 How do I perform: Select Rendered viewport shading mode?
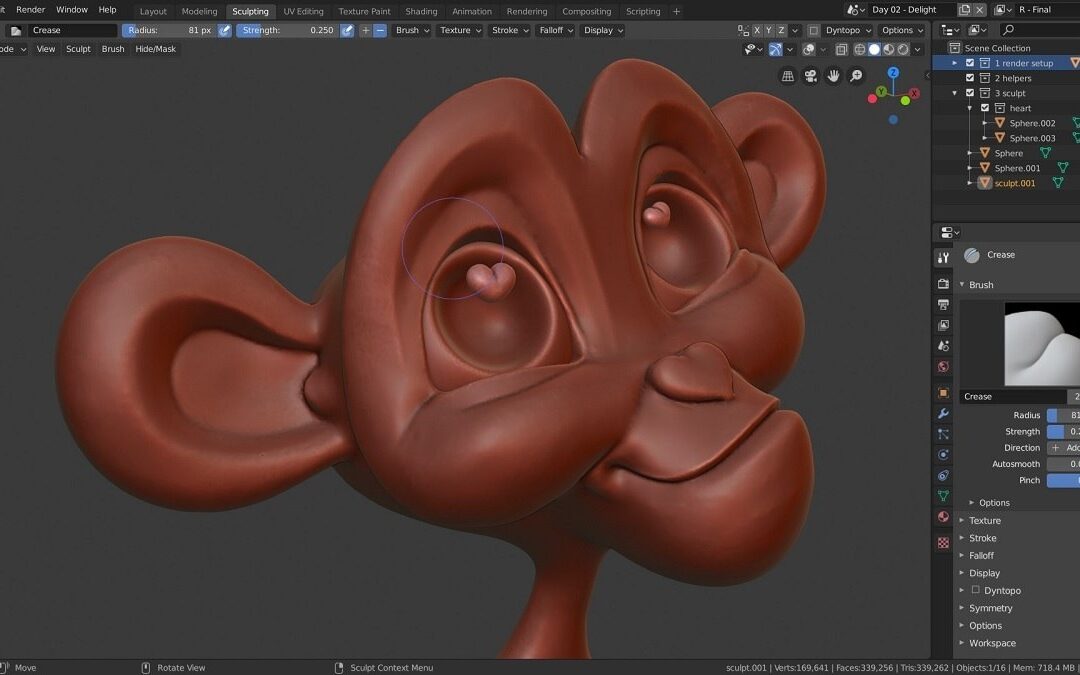tap(903, 49)
